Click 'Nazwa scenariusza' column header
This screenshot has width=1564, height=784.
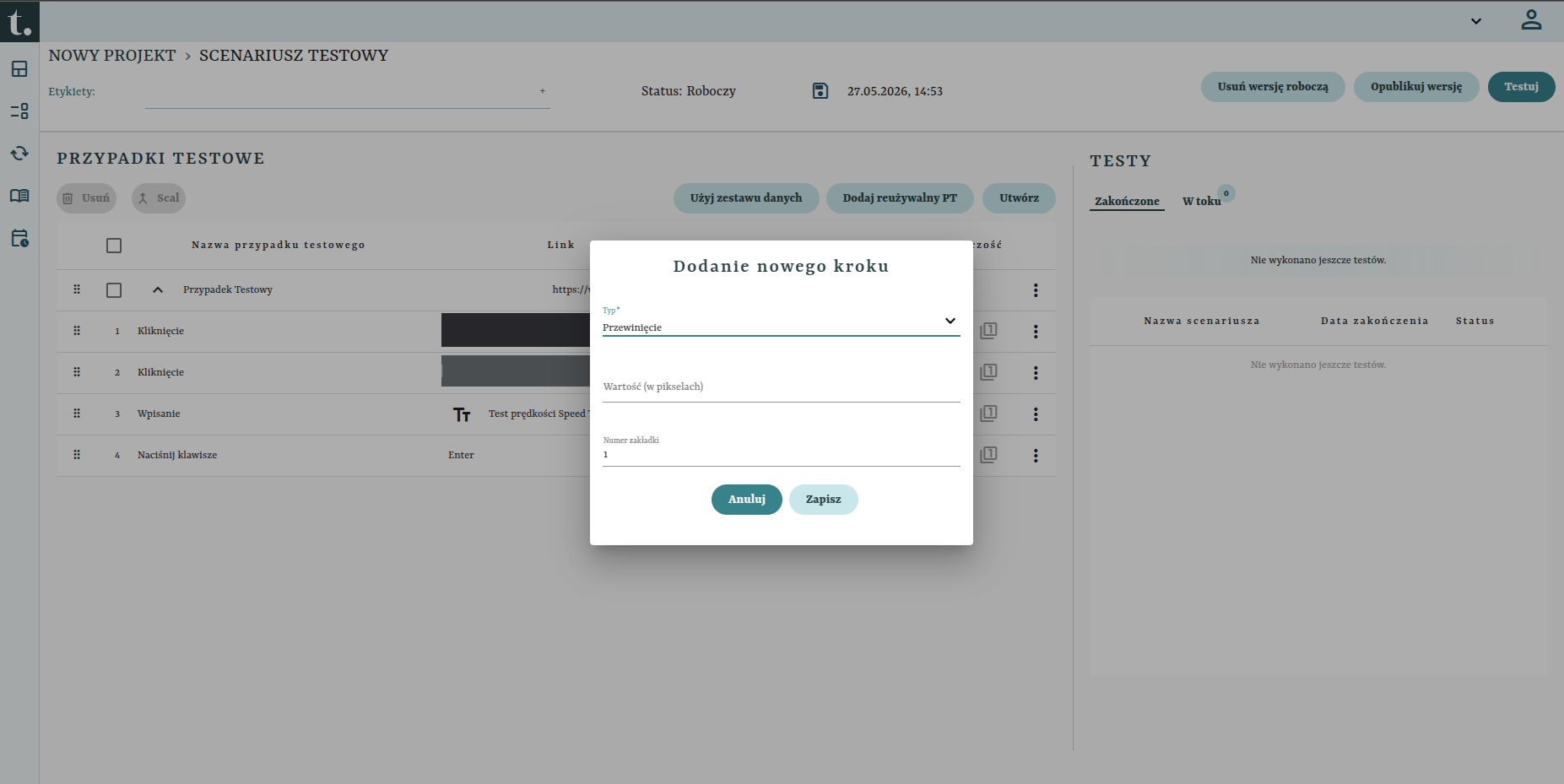[x=1202, y=321]
